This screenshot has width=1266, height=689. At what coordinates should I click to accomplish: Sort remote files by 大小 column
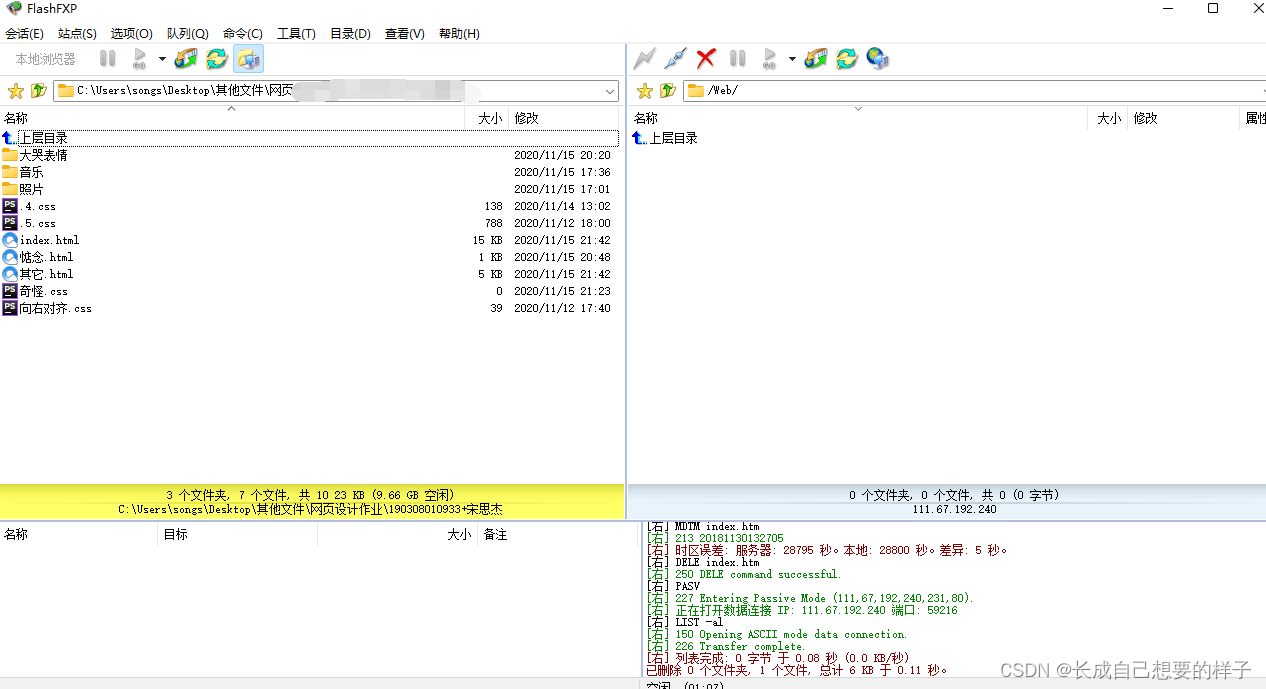point(1108,118)
